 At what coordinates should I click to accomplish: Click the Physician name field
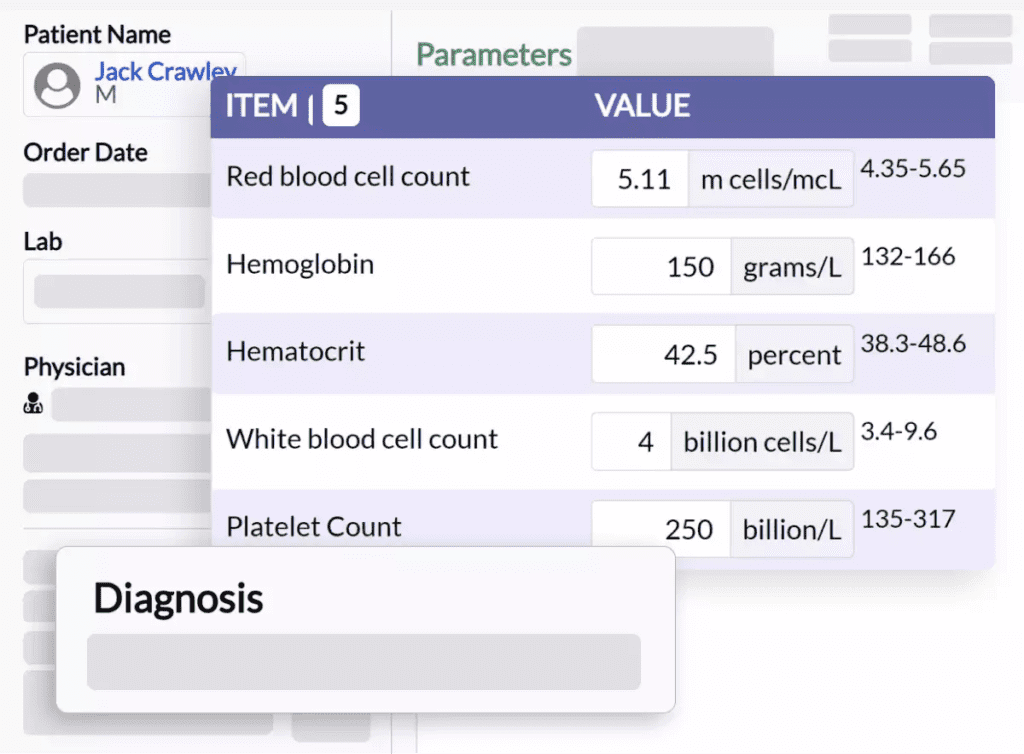[132, 405]
